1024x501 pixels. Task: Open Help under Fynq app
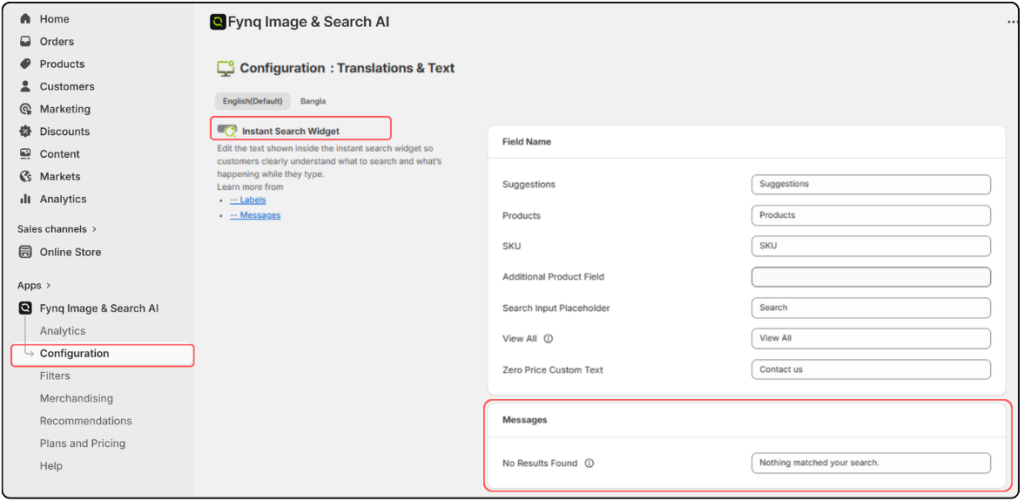pyautogui.click(x=51, y=466)
